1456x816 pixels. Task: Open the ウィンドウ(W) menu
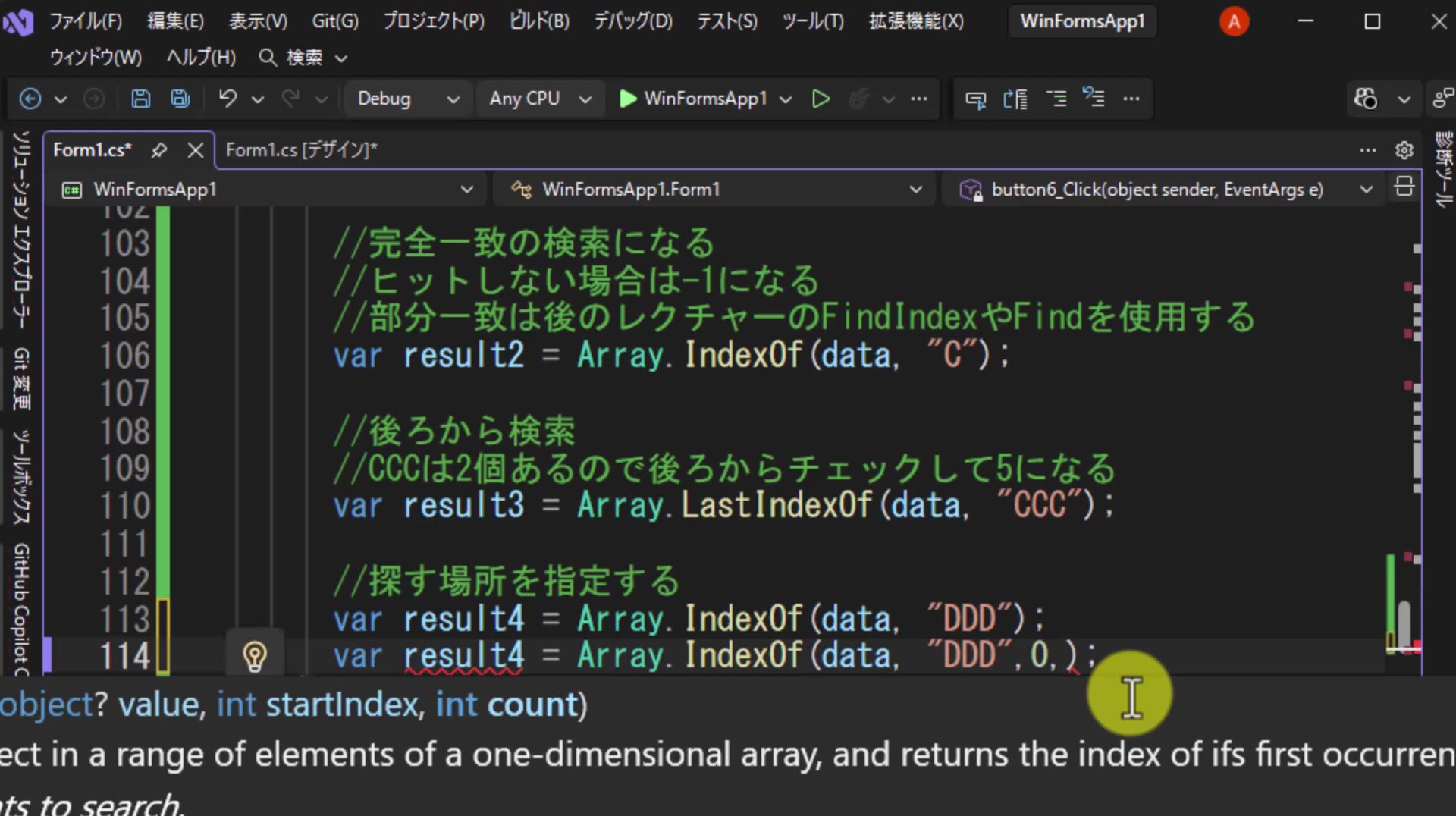(x=96, y=58)
